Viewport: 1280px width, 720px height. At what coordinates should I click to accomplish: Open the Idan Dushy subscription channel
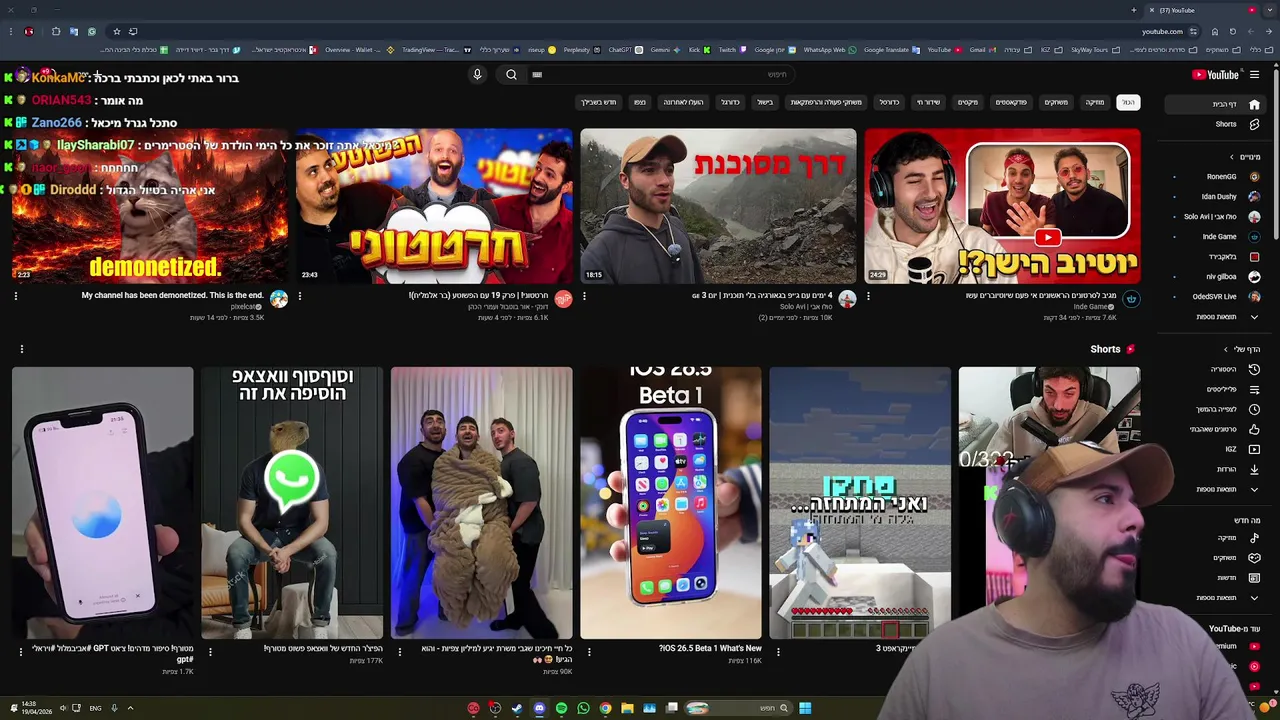1213,197
